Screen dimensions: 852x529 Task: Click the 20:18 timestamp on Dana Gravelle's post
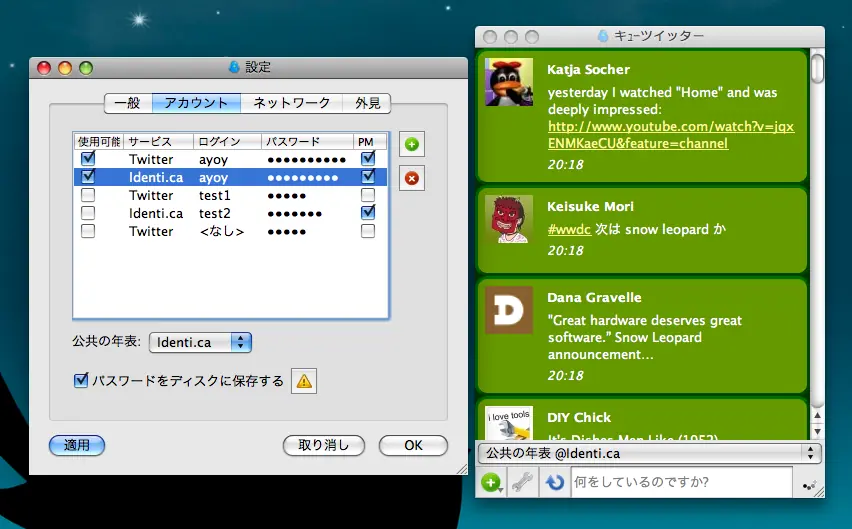pos(565,375)
